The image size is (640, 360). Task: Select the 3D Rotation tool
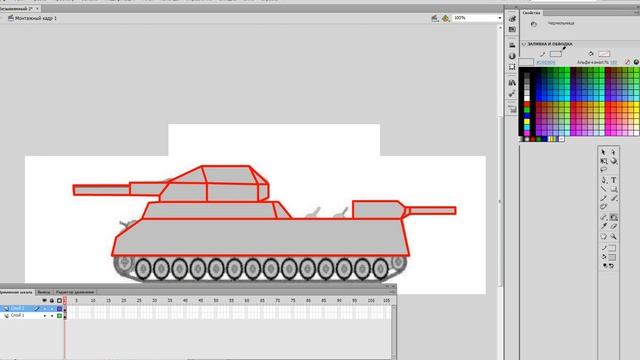(x=613, y=161)
